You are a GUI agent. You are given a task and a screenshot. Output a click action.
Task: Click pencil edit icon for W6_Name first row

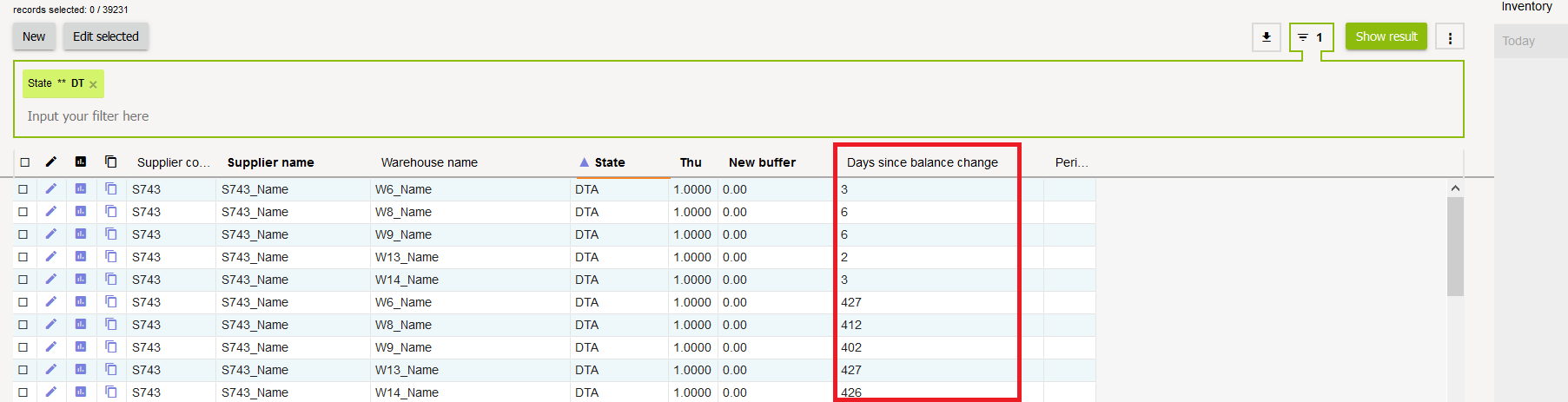pyautogui.click(x=51, y=189)
